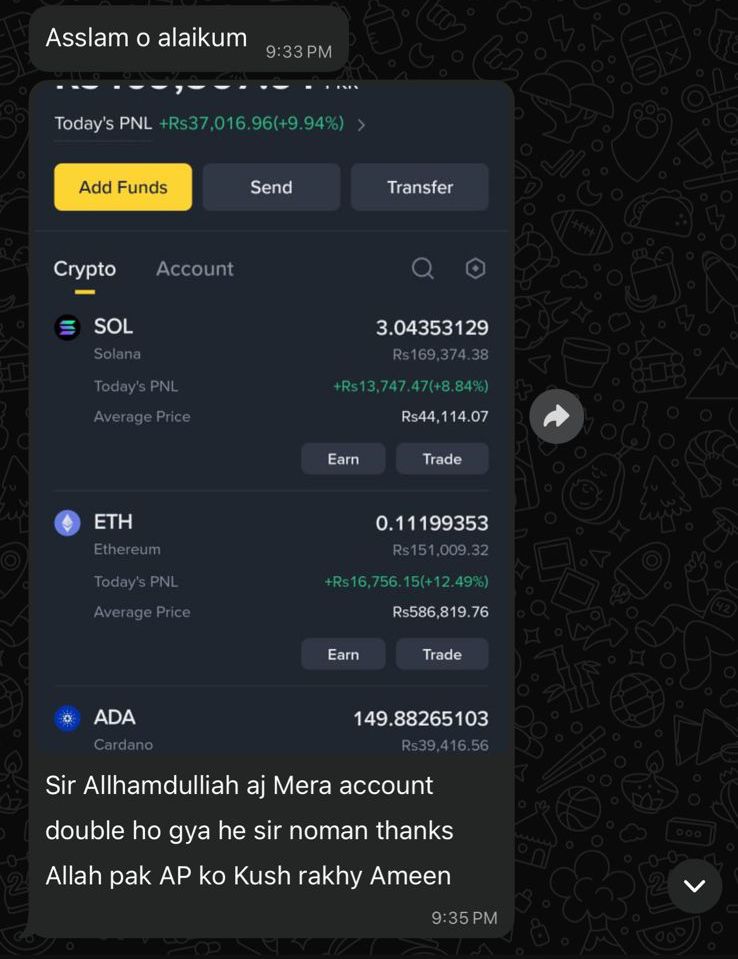The height and width of the screenshot is (959, 738).
Task: Tap the Cardano ADA coin logo
Action: tap(67, 718)
